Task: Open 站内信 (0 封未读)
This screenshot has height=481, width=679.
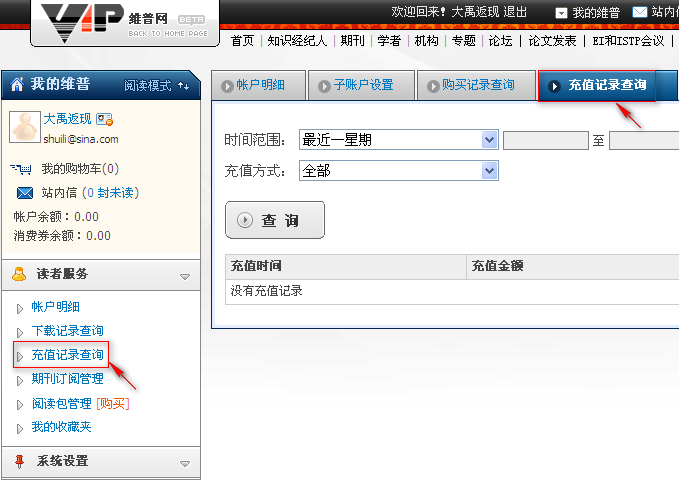Action: tap(90, 193)
